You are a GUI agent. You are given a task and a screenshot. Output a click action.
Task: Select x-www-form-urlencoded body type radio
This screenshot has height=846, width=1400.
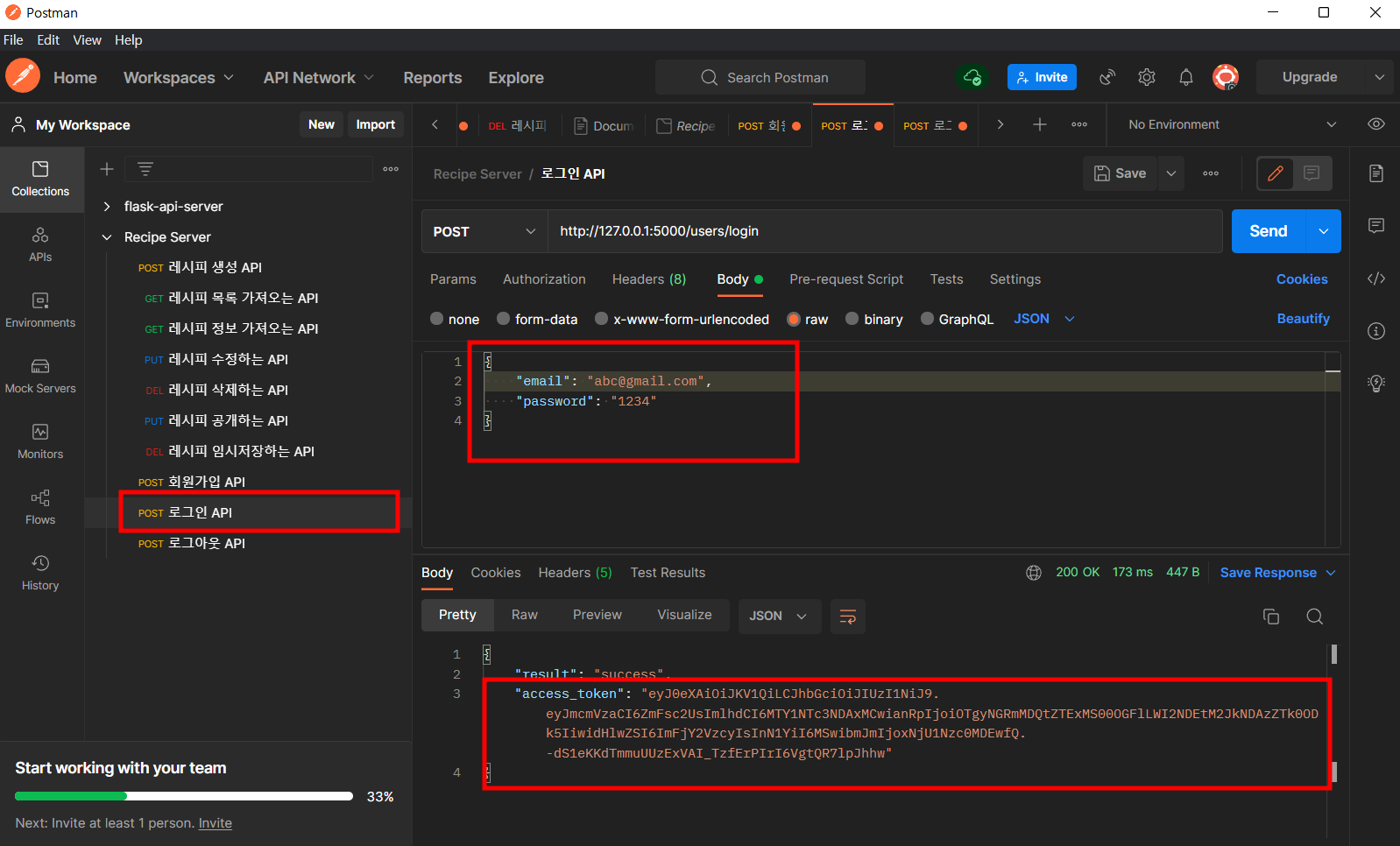(601, 319)
